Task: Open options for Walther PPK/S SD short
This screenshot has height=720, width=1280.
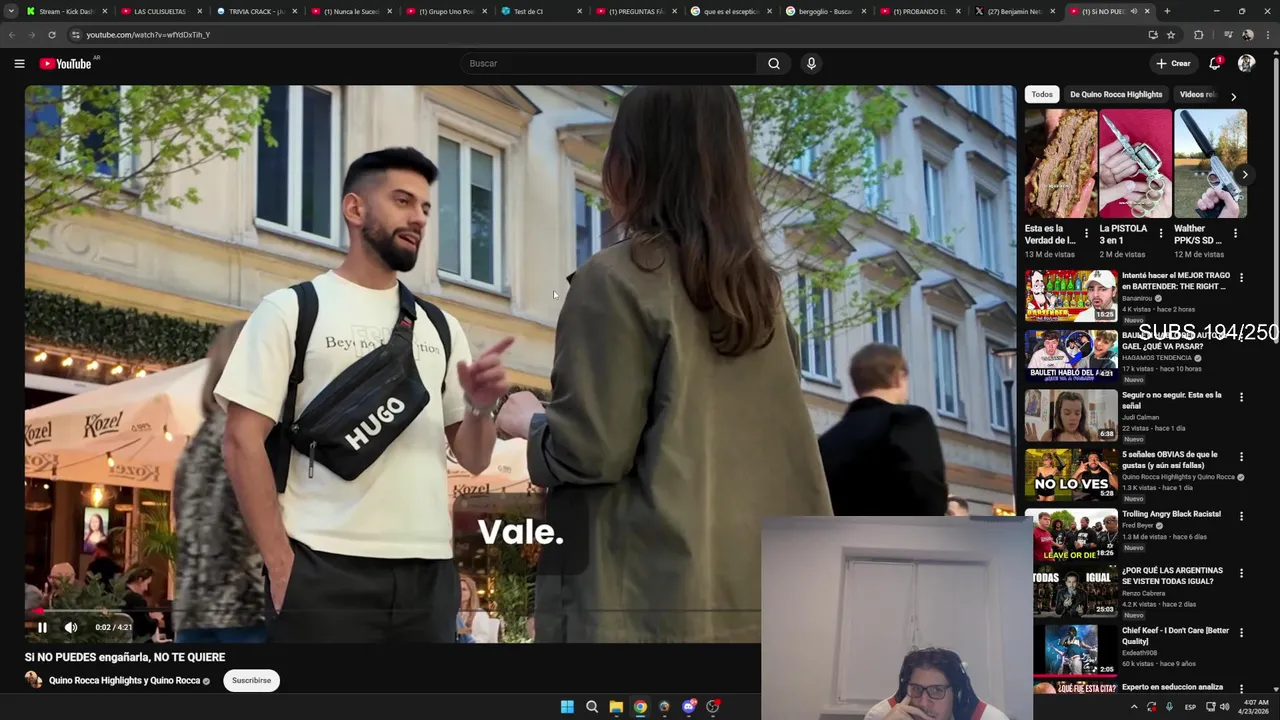Action: point(1235,233)
